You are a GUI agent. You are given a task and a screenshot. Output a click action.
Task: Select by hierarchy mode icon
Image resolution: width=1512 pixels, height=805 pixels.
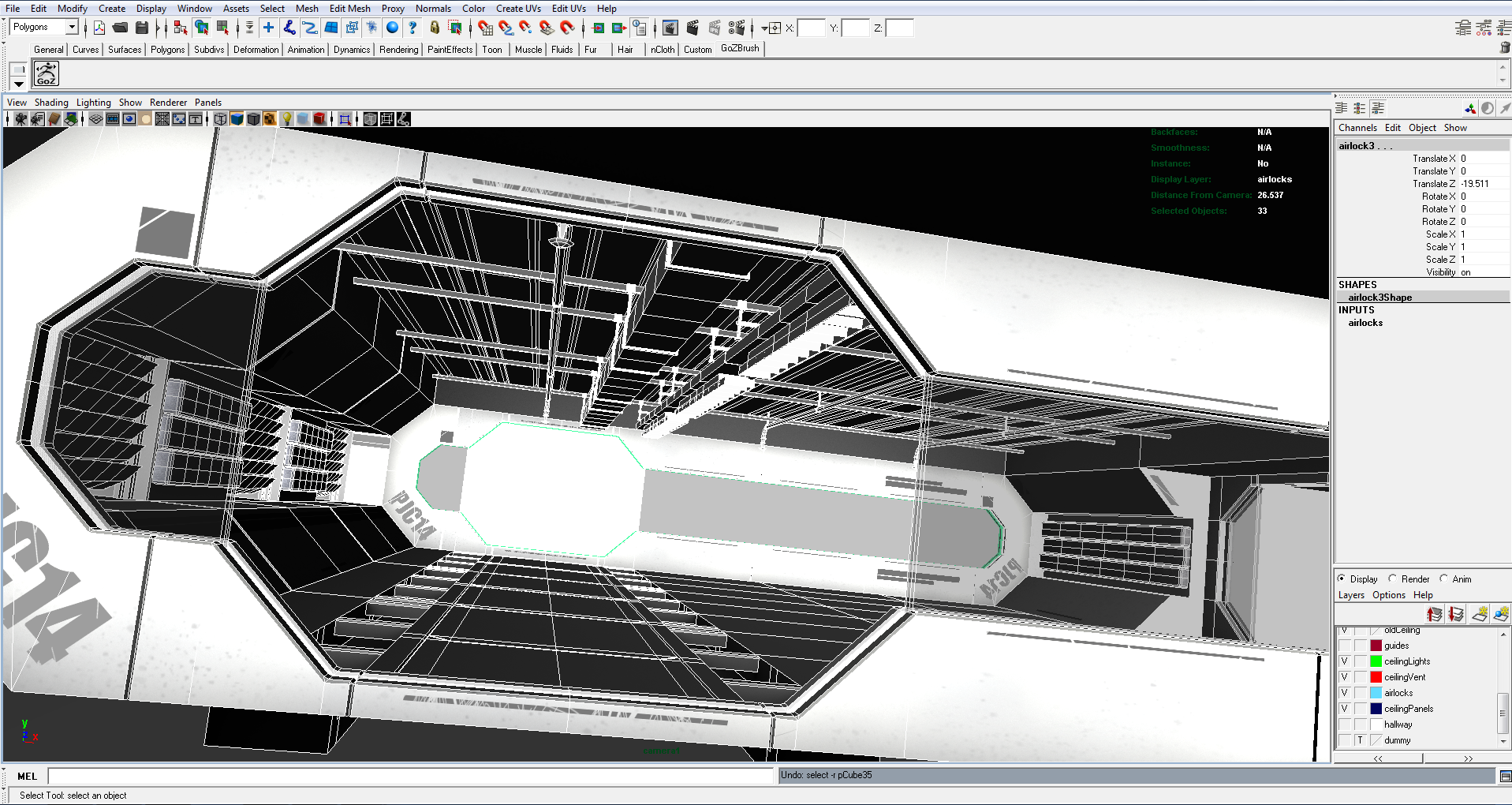tap(181, 28)
